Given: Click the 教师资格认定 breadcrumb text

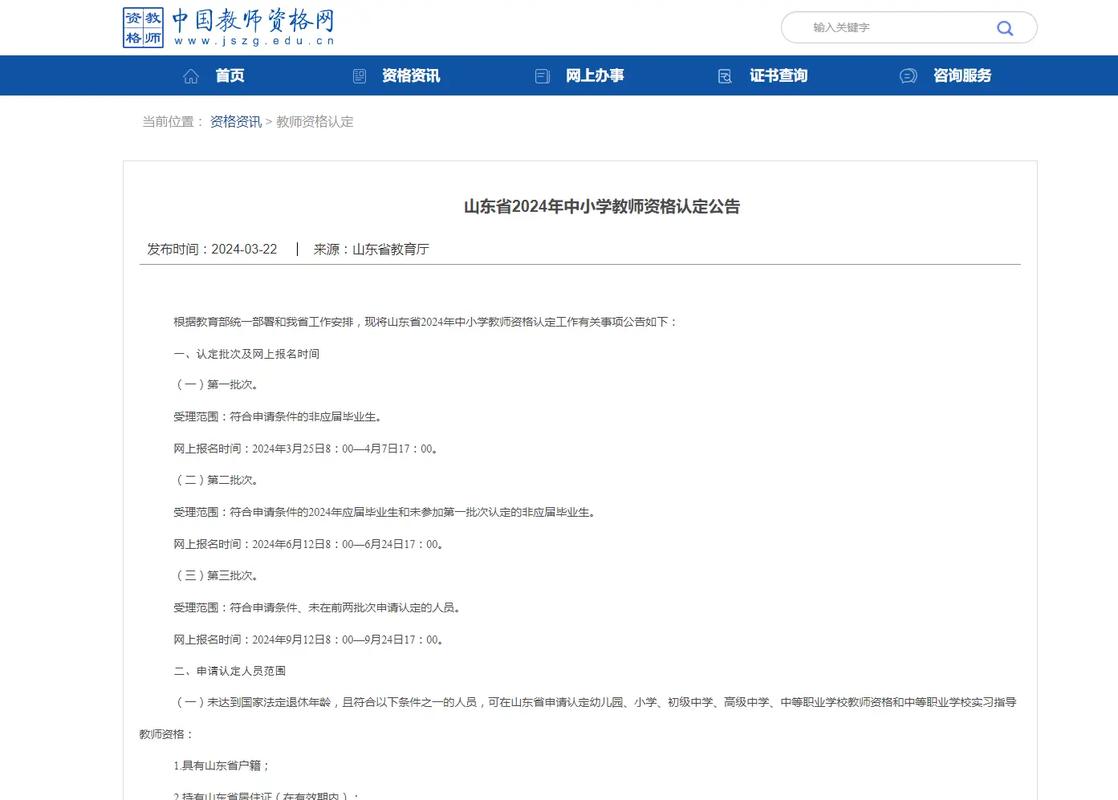Looking at the screenshot, I should 314,122.
